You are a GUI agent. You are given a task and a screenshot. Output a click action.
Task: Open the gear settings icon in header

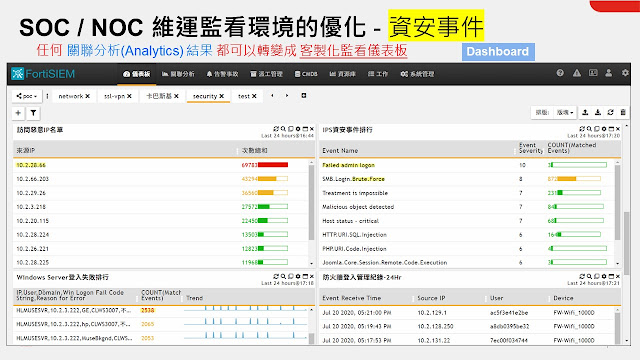tap(625, 73)
